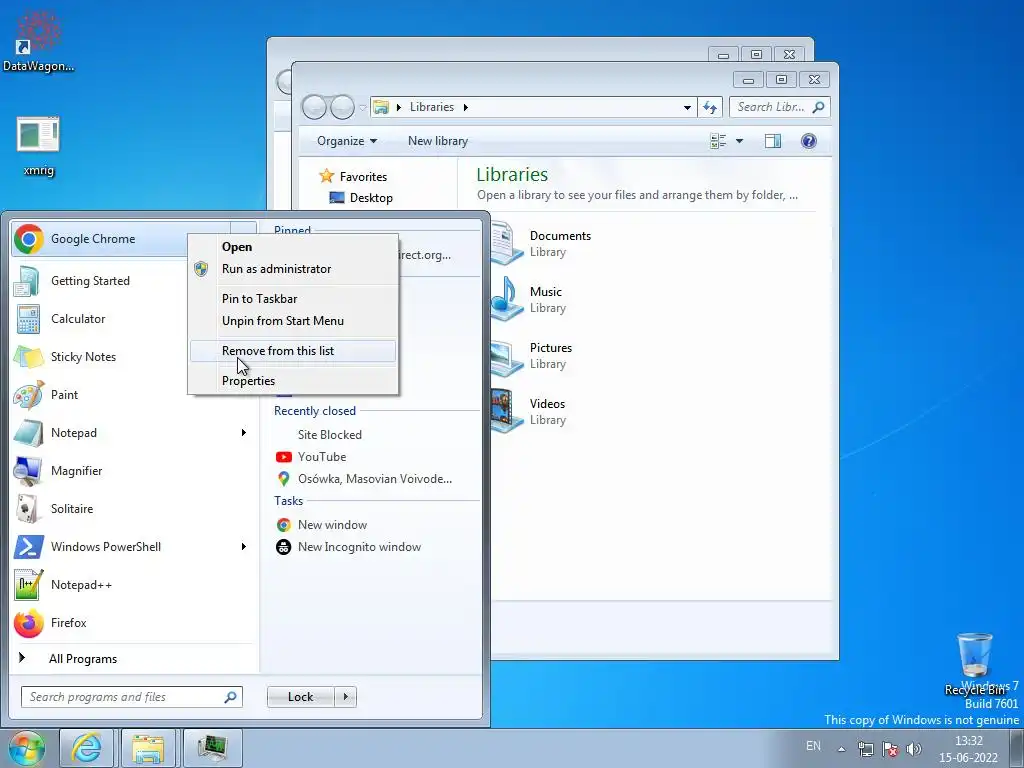Open the Documents library
Screen dimensions: 1024x768
(x=542, y=243)
